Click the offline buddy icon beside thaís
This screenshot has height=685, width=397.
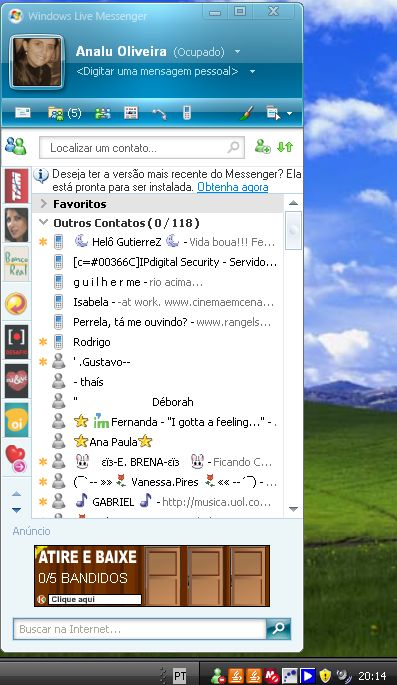pos(59,381)
